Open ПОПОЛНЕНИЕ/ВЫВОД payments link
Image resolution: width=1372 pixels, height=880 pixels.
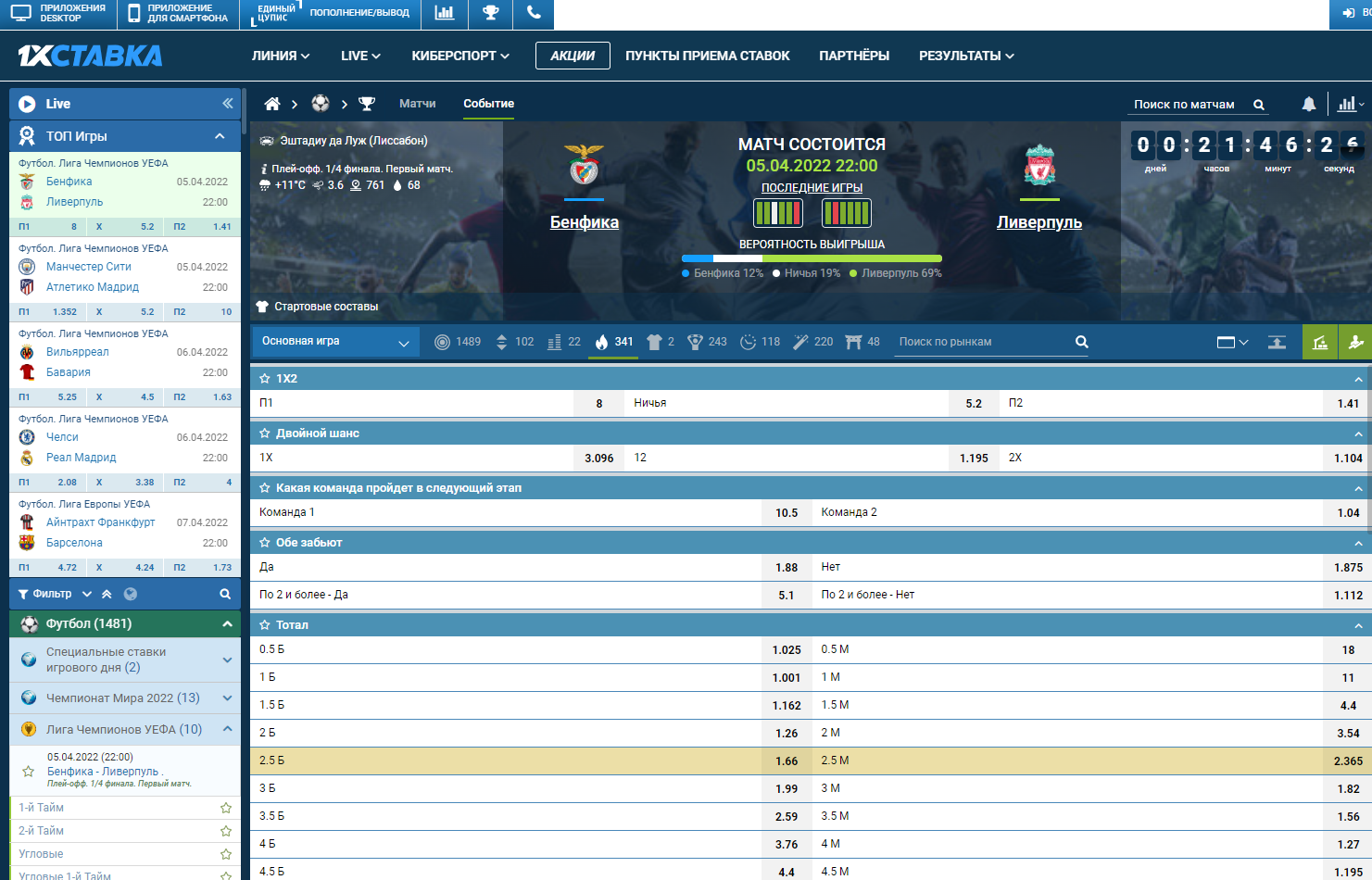(x=359, y=13)
